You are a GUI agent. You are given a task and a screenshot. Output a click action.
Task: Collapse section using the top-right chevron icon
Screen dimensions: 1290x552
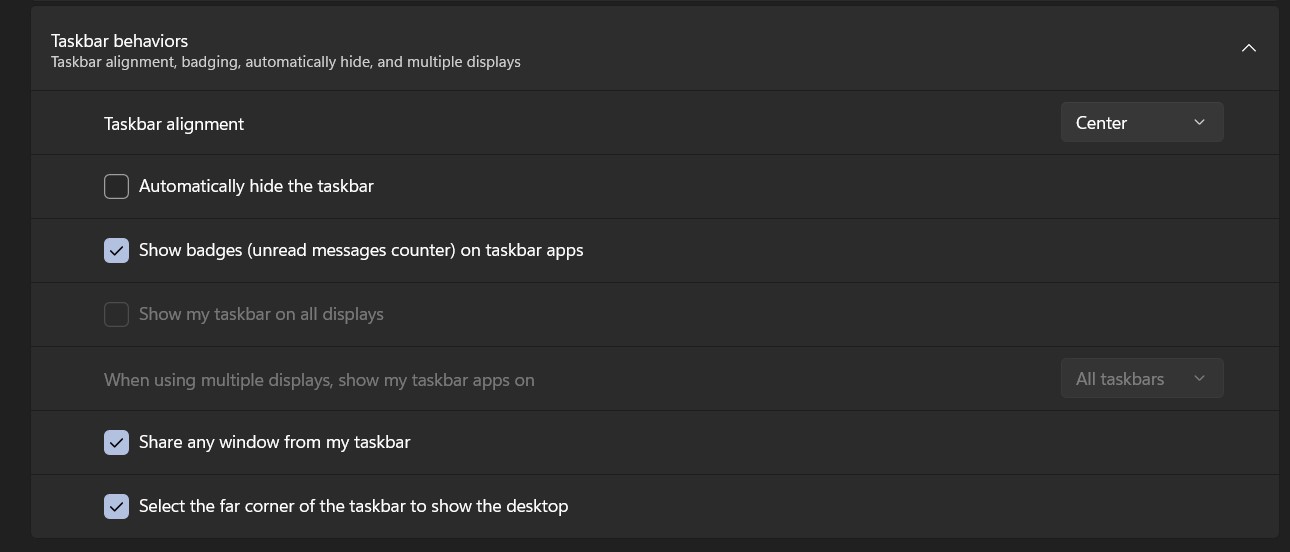coord(1248,48)
